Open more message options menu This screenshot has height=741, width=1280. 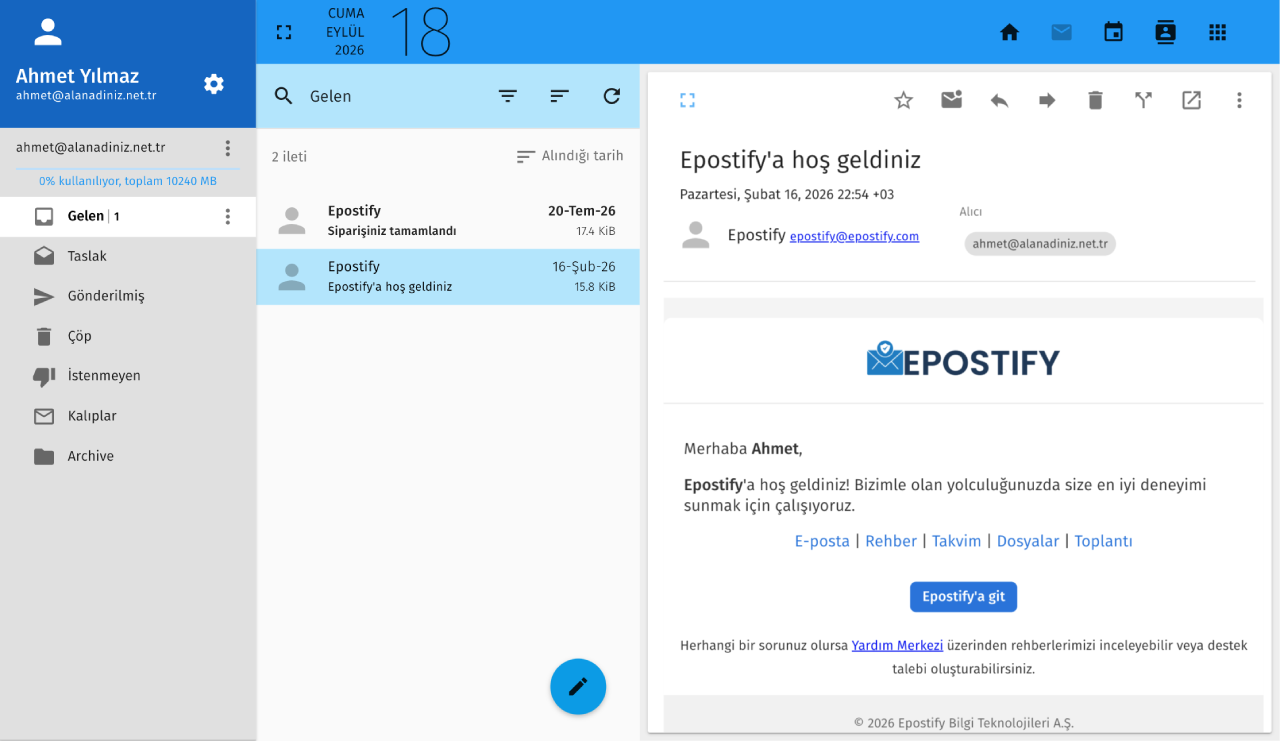click(1240, 100)
